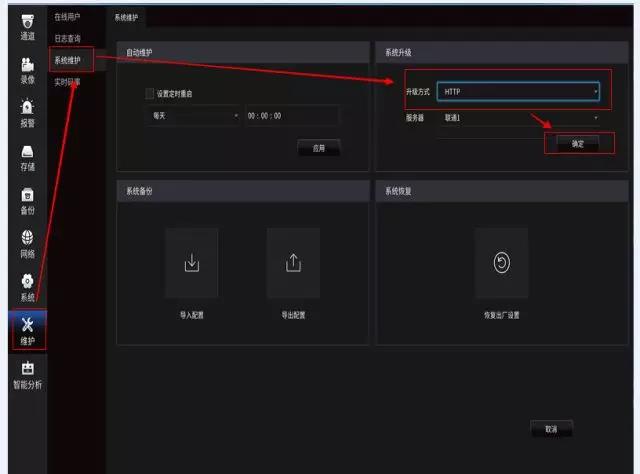Screen dimensions: 640x474
Task: Open the 网络 (Network) settings section
Action: pos(27,244)
